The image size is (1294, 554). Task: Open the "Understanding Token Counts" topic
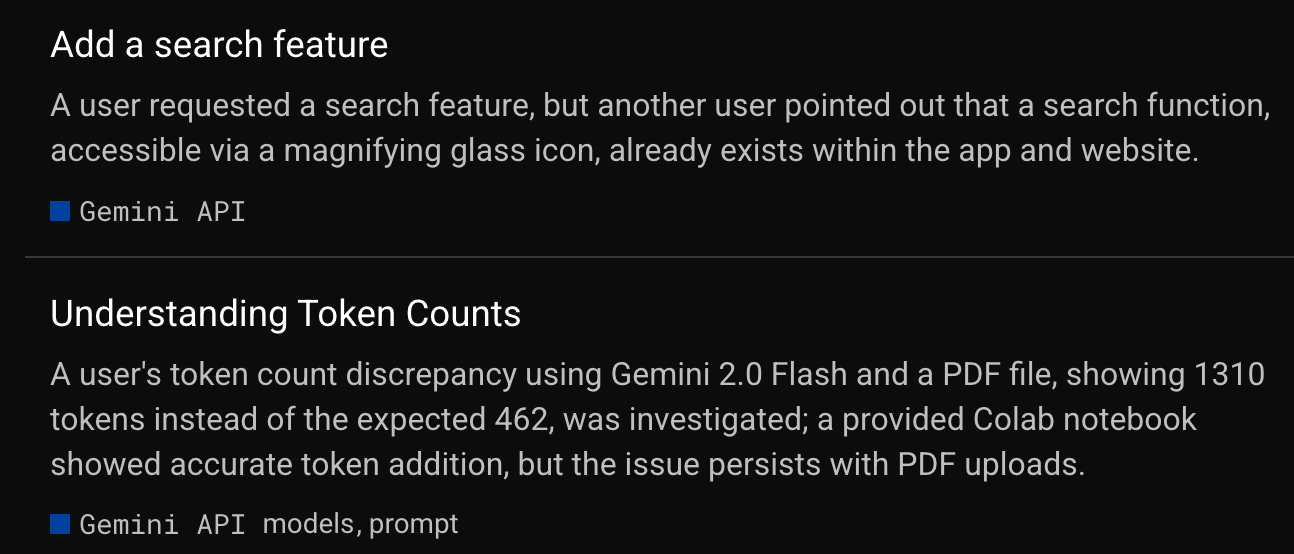(x=285, y=314)
